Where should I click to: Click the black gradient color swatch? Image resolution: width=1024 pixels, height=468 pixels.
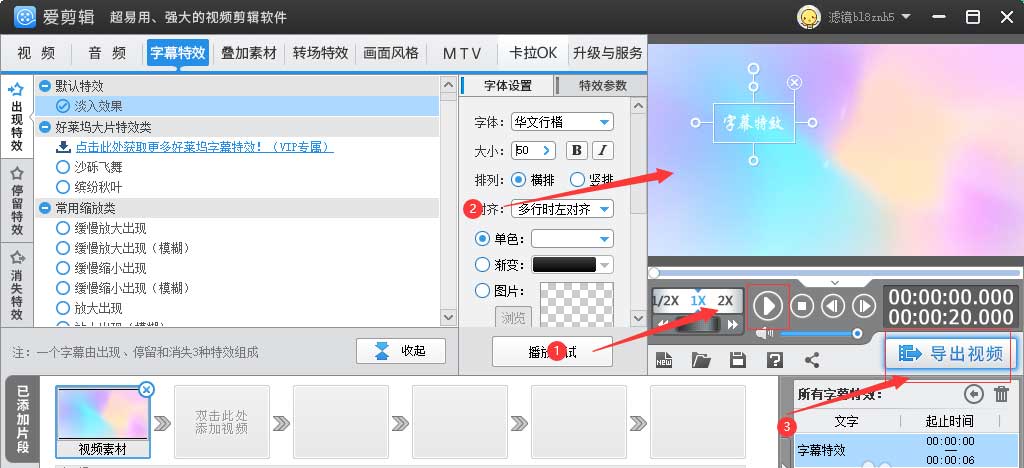(564, 264)
